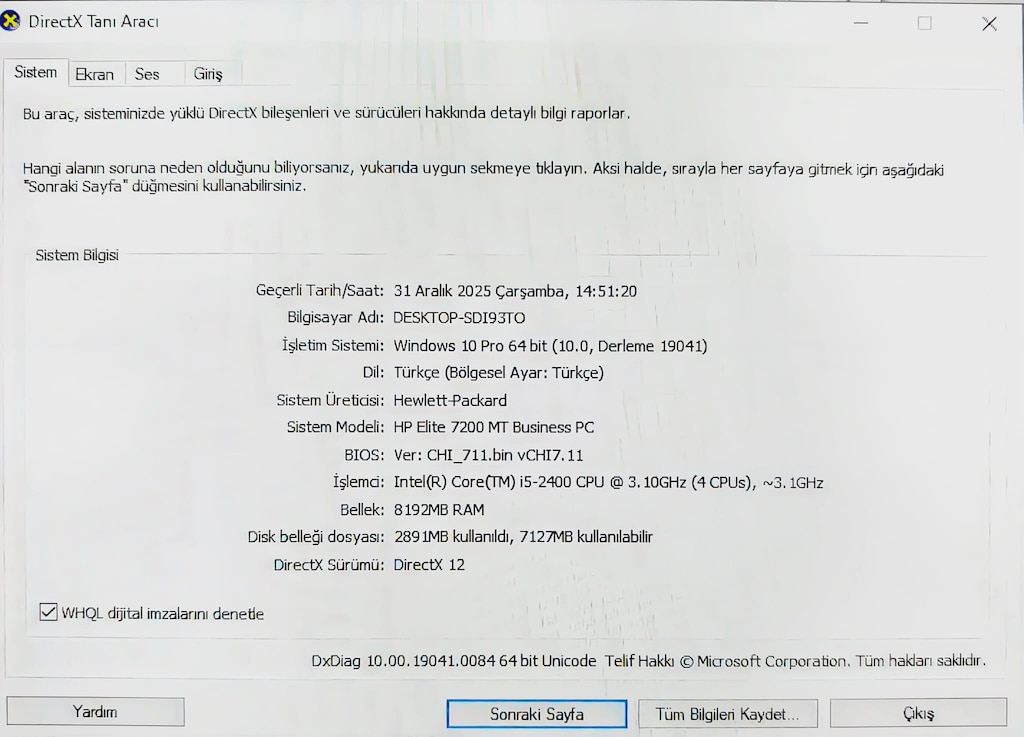Exit using the Çıkış button
The image size is (1024, 737).
click(918, 713)
